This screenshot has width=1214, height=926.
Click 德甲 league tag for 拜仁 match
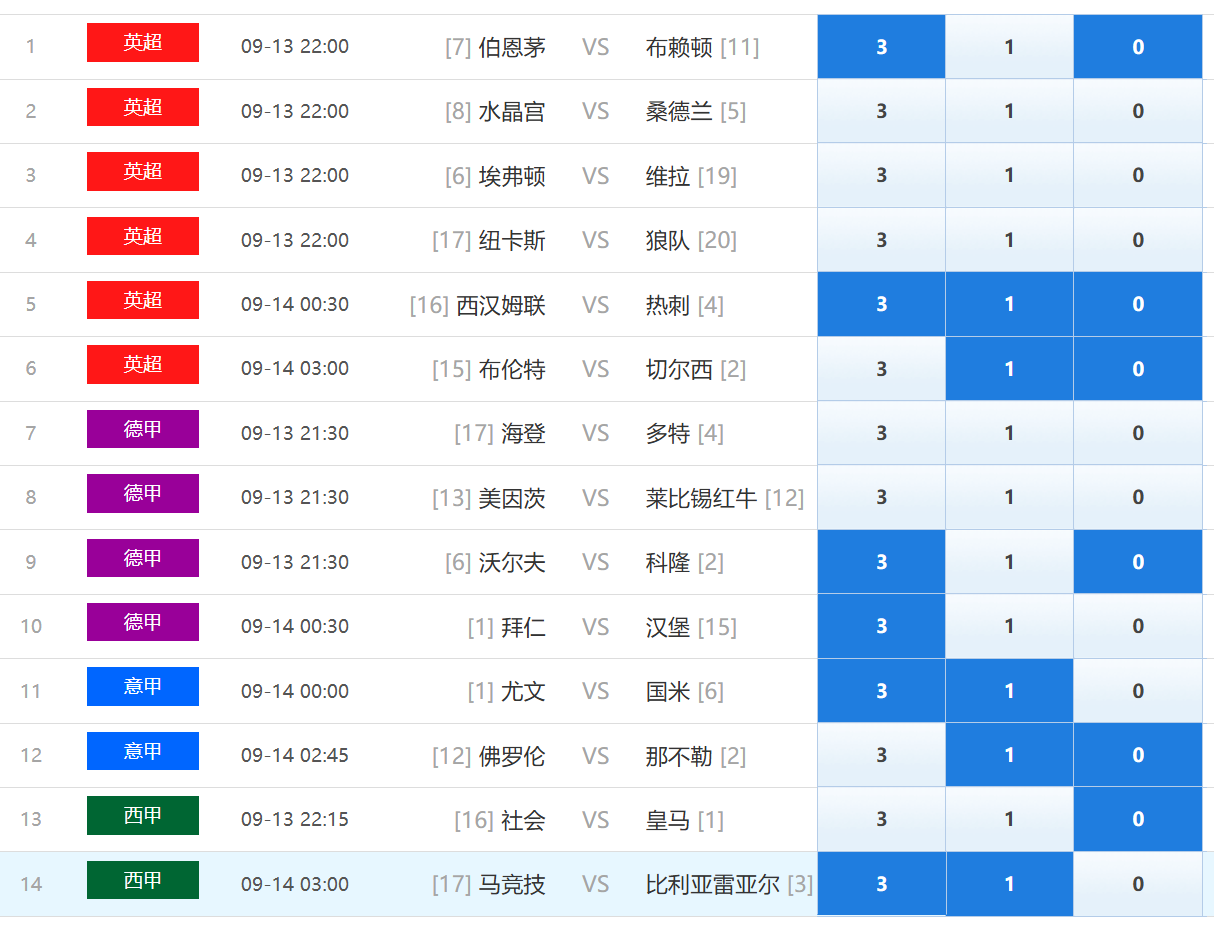[143, 622]
